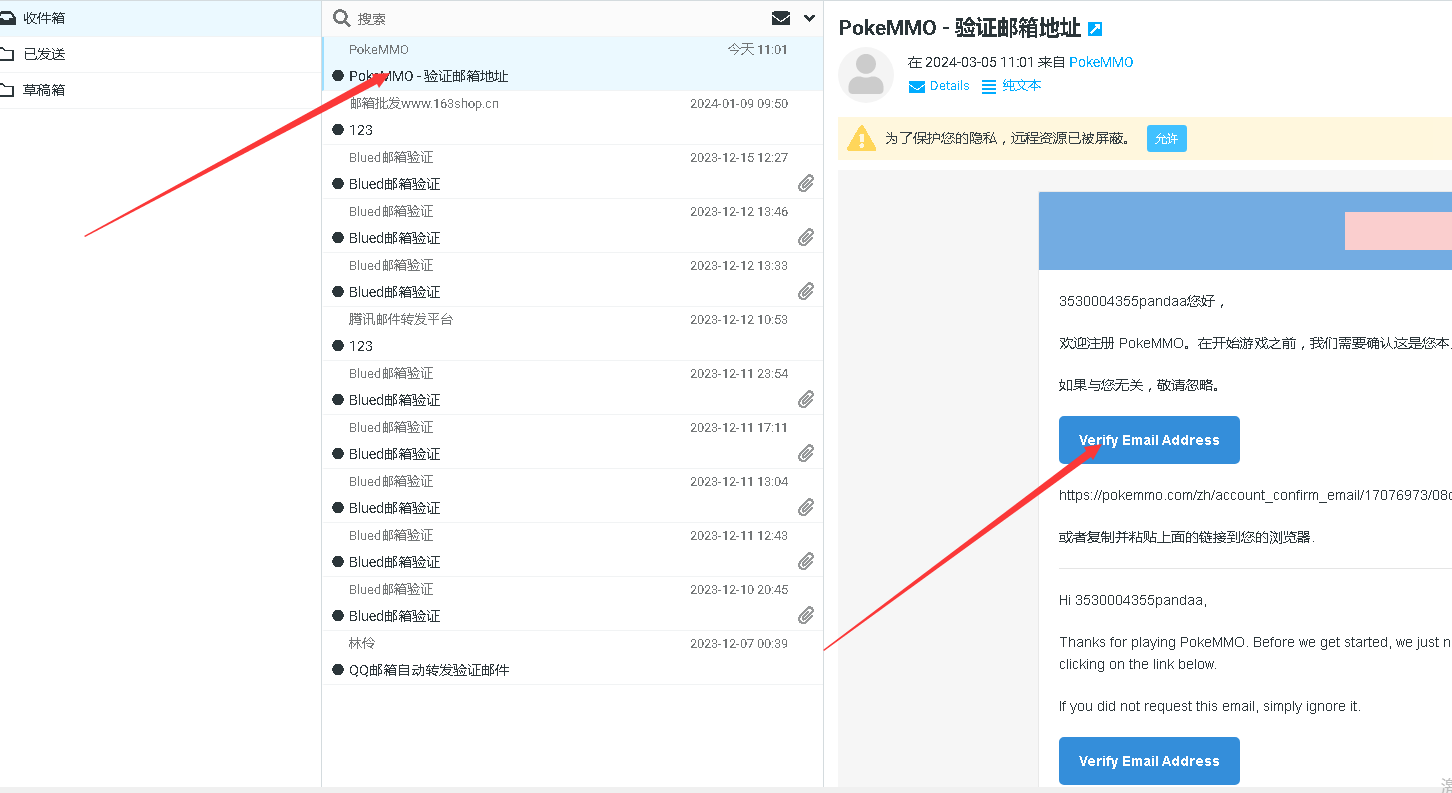1452x793 pixels.
Task: Click the 今天 11:01 timestamp
Action: click(757, 49)
